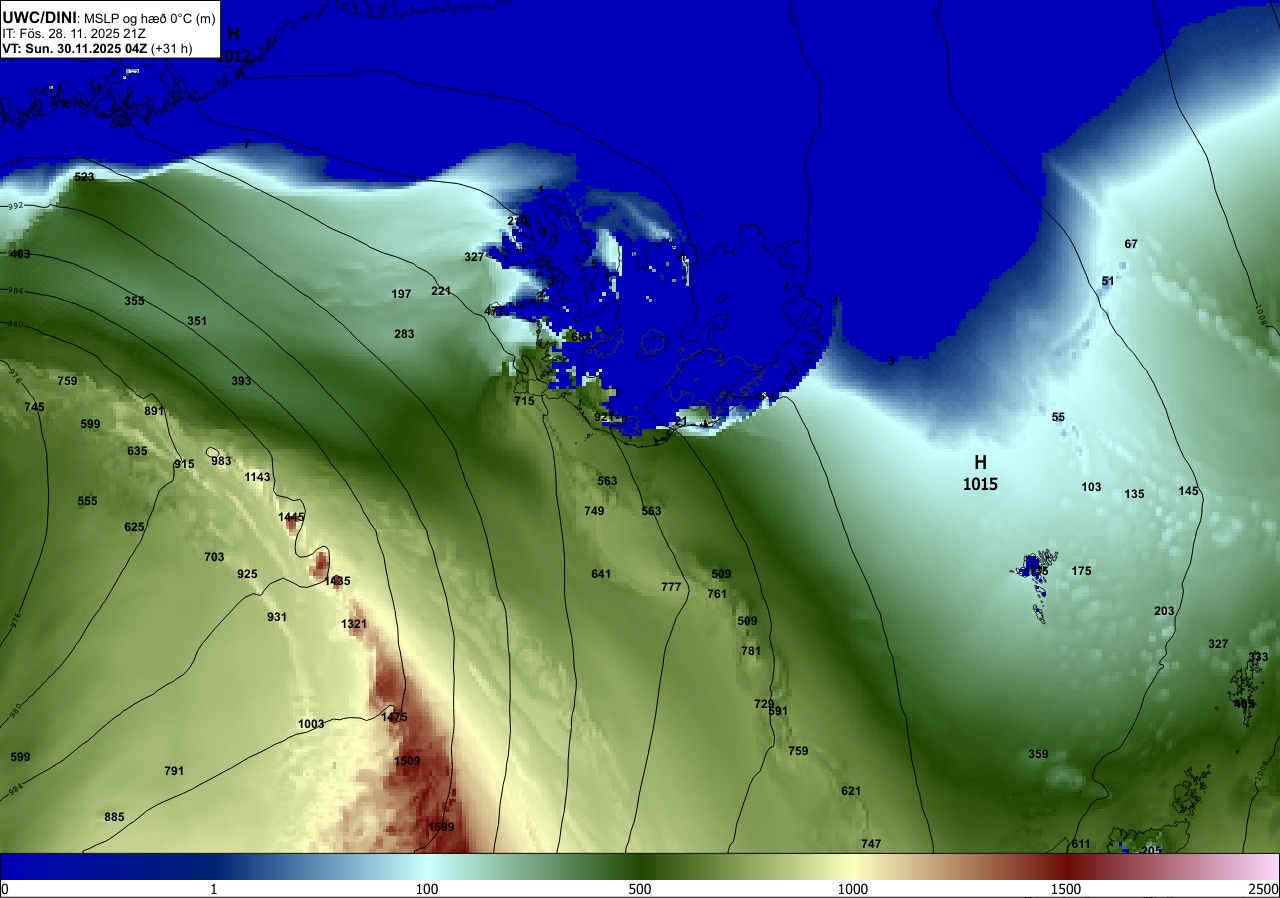This screenshot has height=898, width=1280.
Task: Click the map value '393'
Action: (241, 381)
